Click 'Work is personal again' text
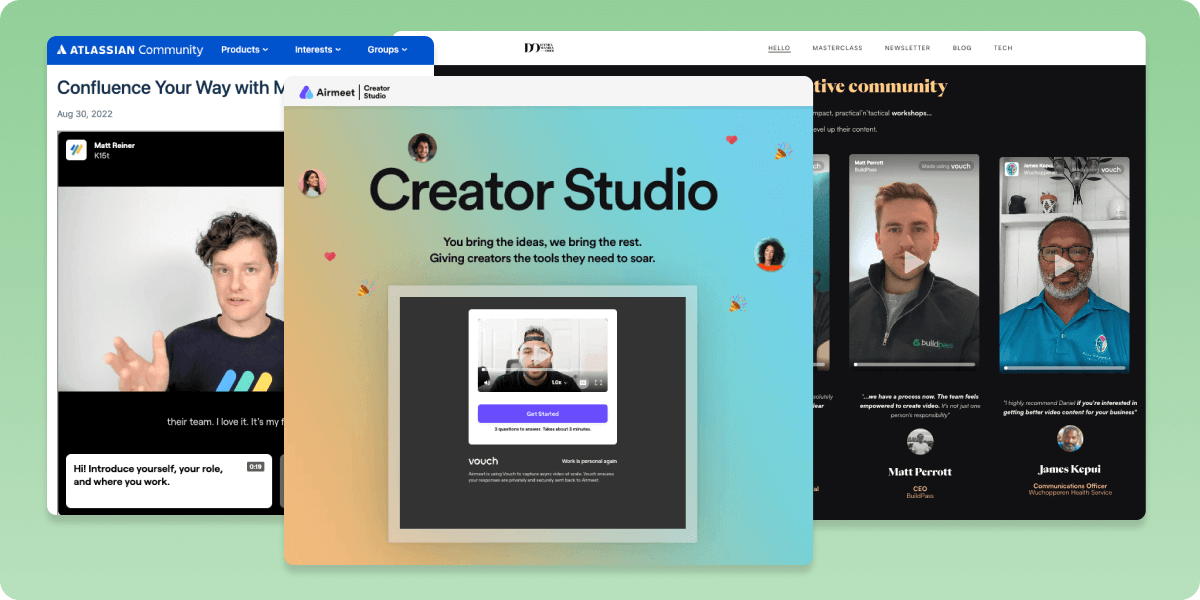Image resolution: width=1200 pixels, height=600 pixels. click(x=589, y=461)
